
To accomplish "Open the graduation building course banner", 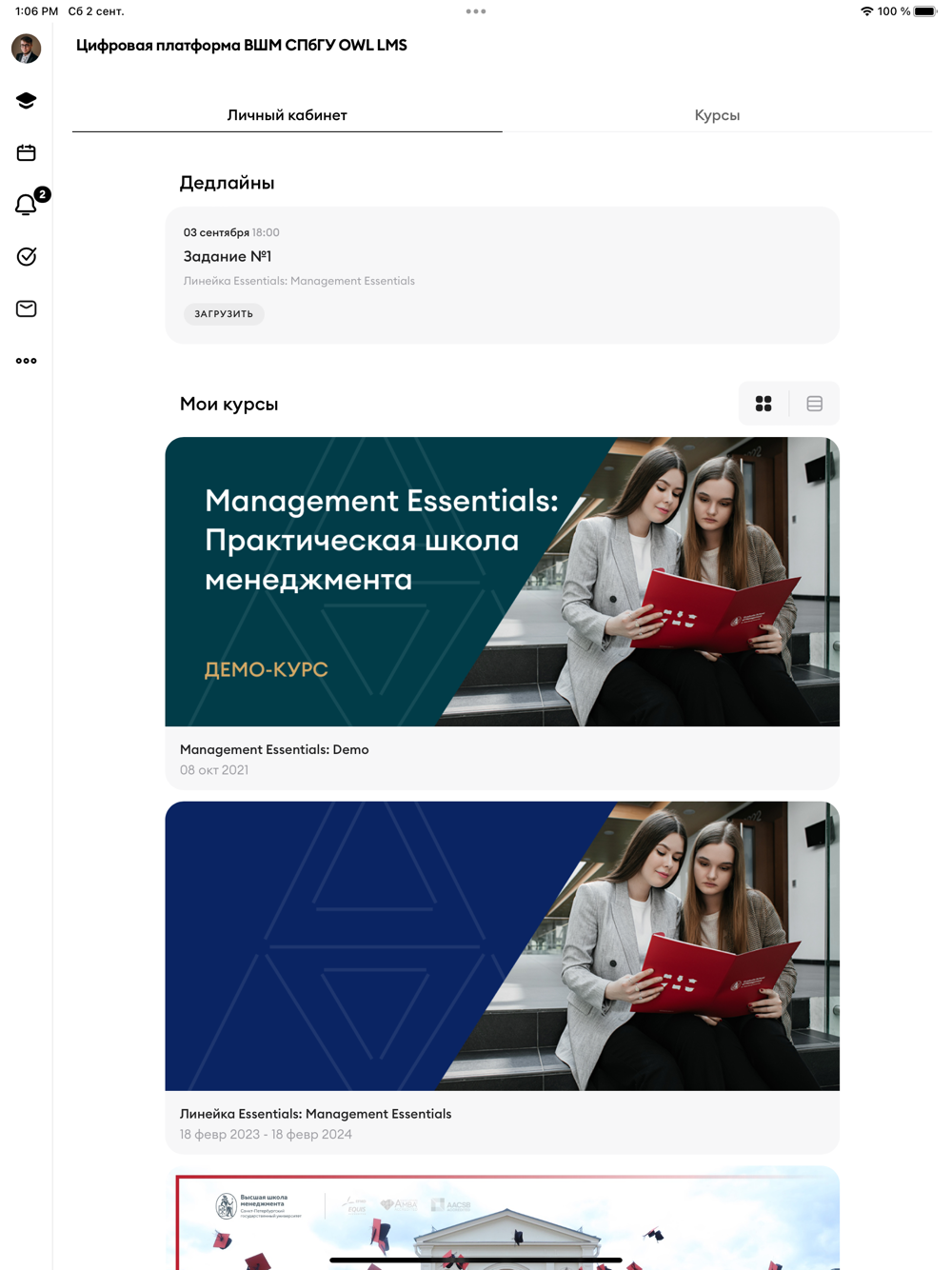I will 502,1218.
